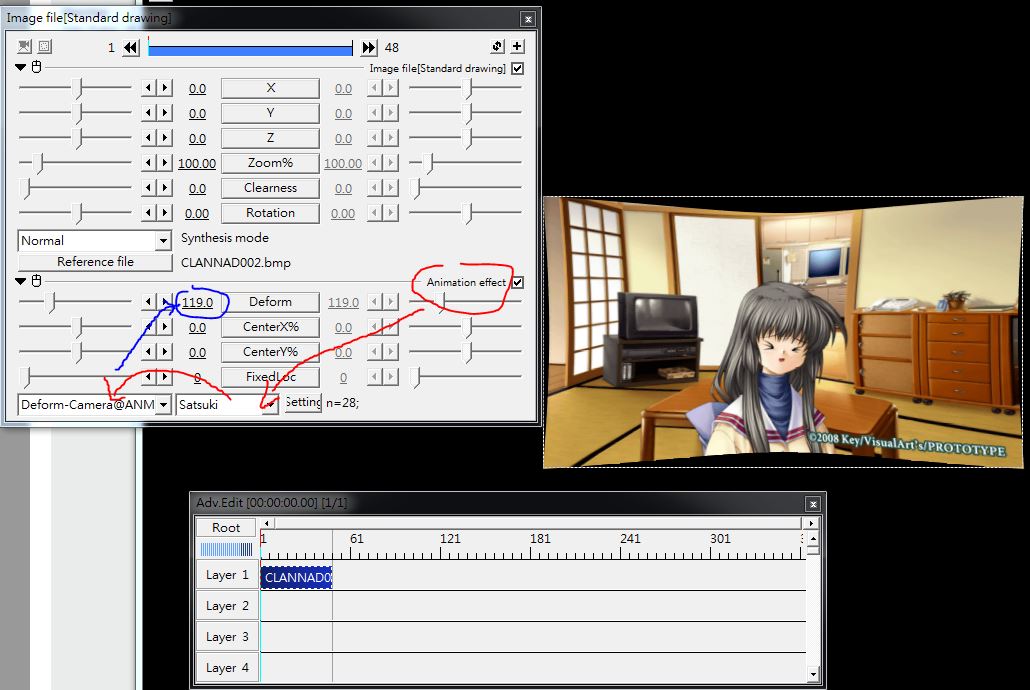Click the left Rotation slider handle

(x=79, y=212)
